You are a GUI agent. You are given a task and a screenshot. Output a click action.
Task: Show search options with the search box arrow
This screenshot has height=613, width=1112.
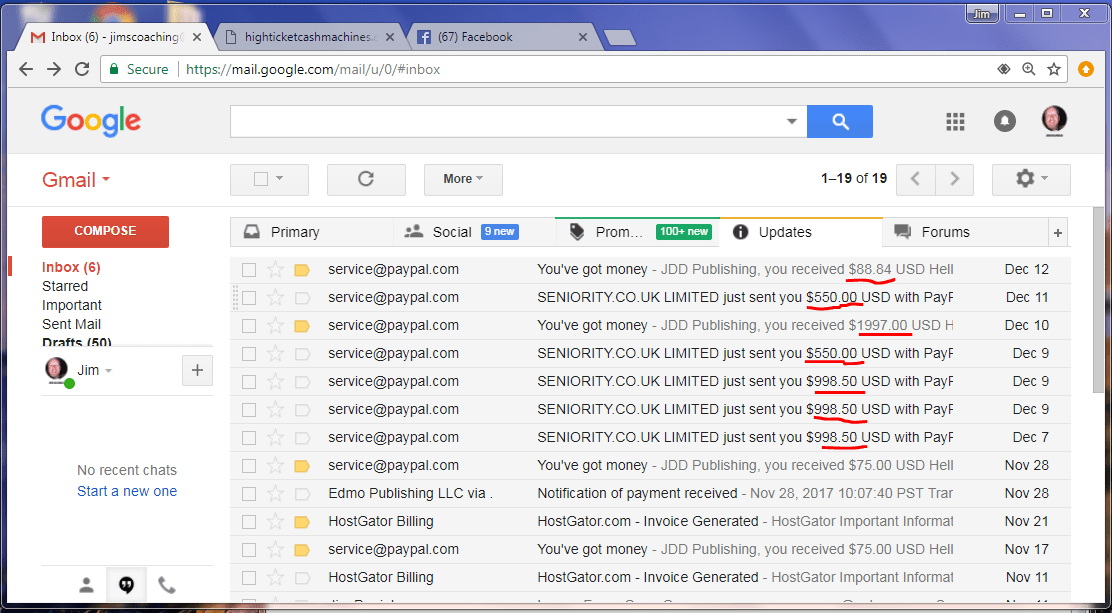792,121
